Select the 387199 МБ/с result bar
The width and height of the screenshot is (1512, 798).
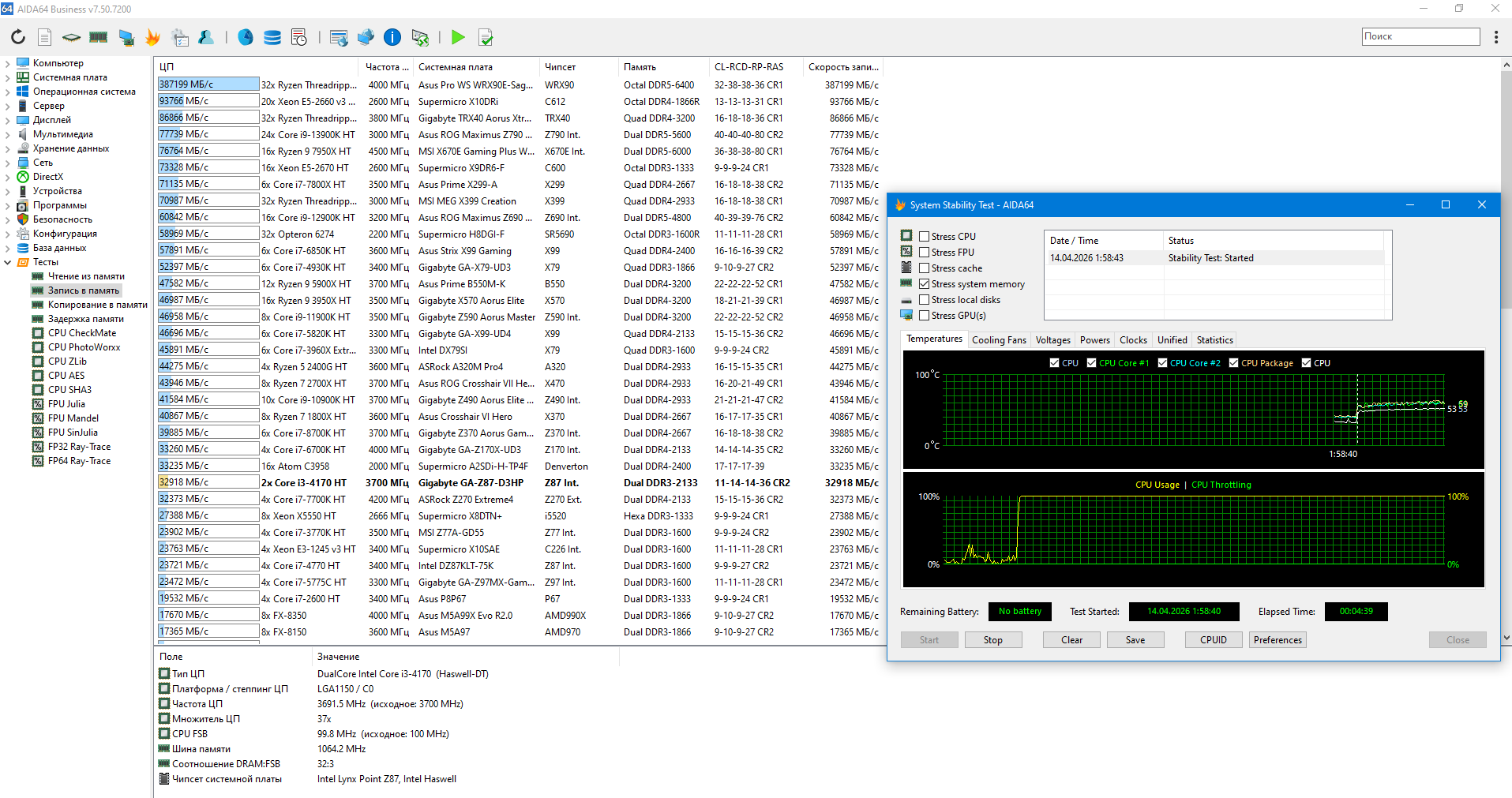208,84
